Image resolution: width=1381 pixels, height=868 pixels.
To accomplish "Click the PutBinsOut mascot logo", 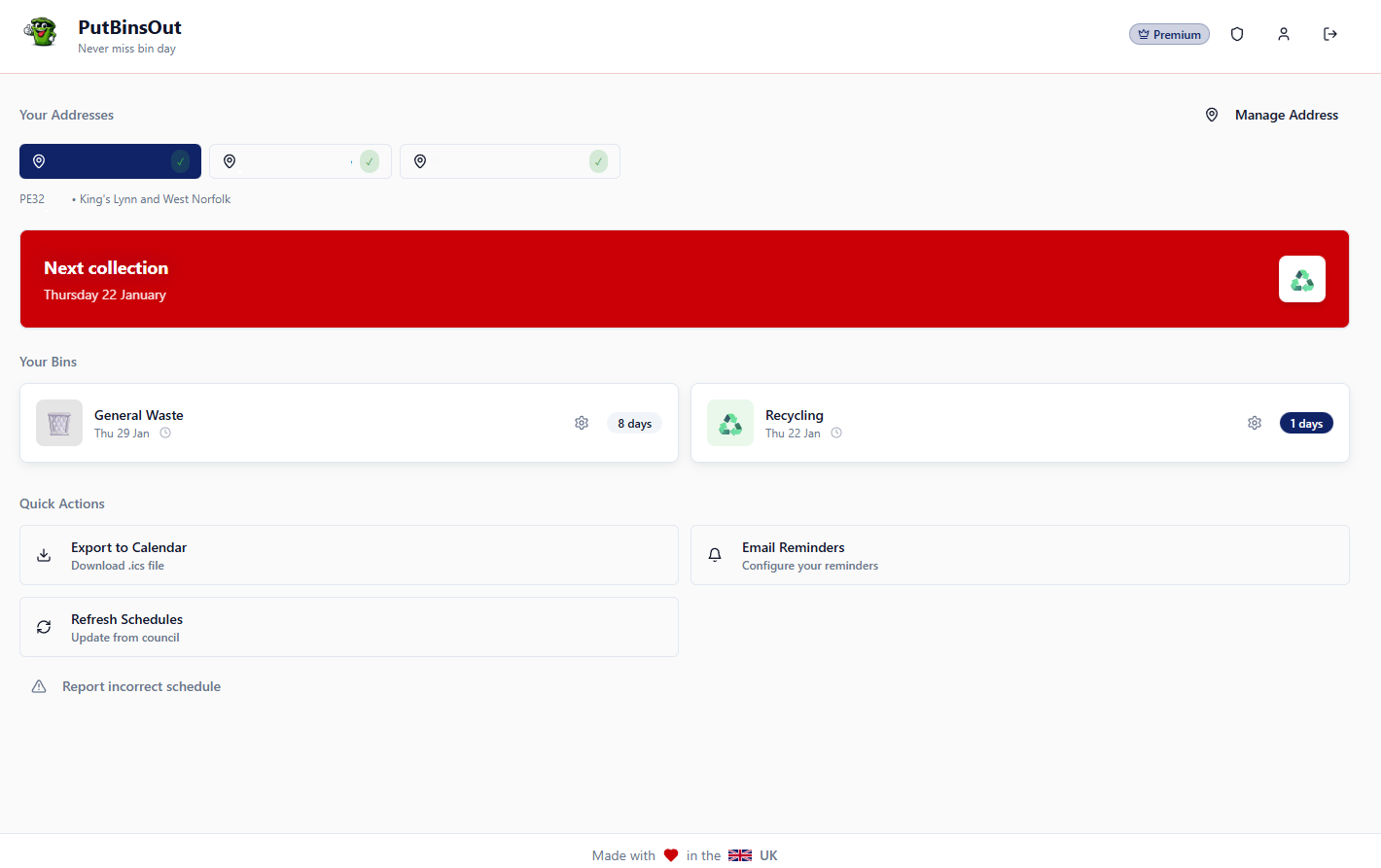I will pos(41,33).
